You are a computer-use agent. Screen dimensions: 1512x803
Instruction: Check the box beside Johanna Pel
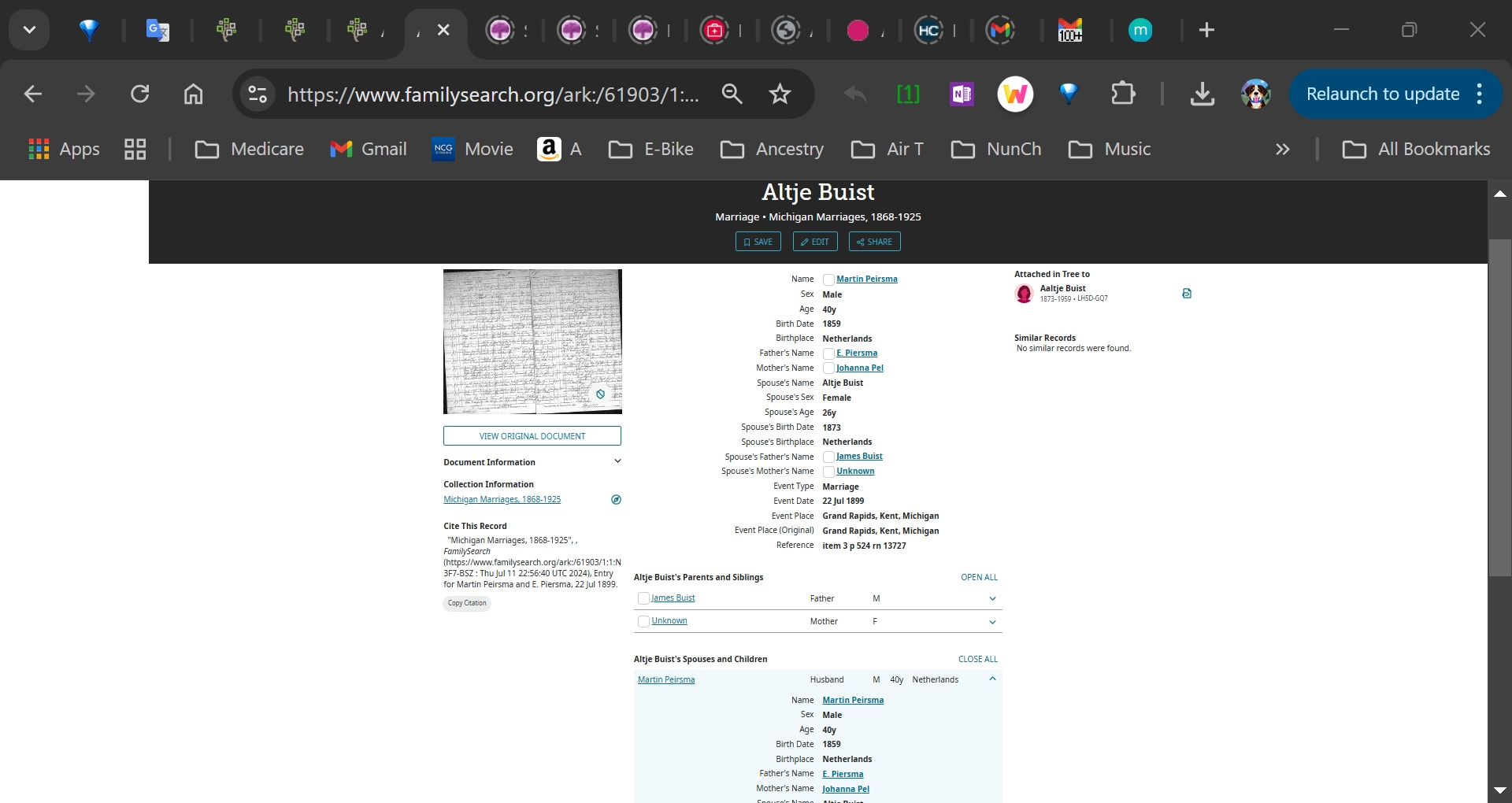[x=828, y=368]
